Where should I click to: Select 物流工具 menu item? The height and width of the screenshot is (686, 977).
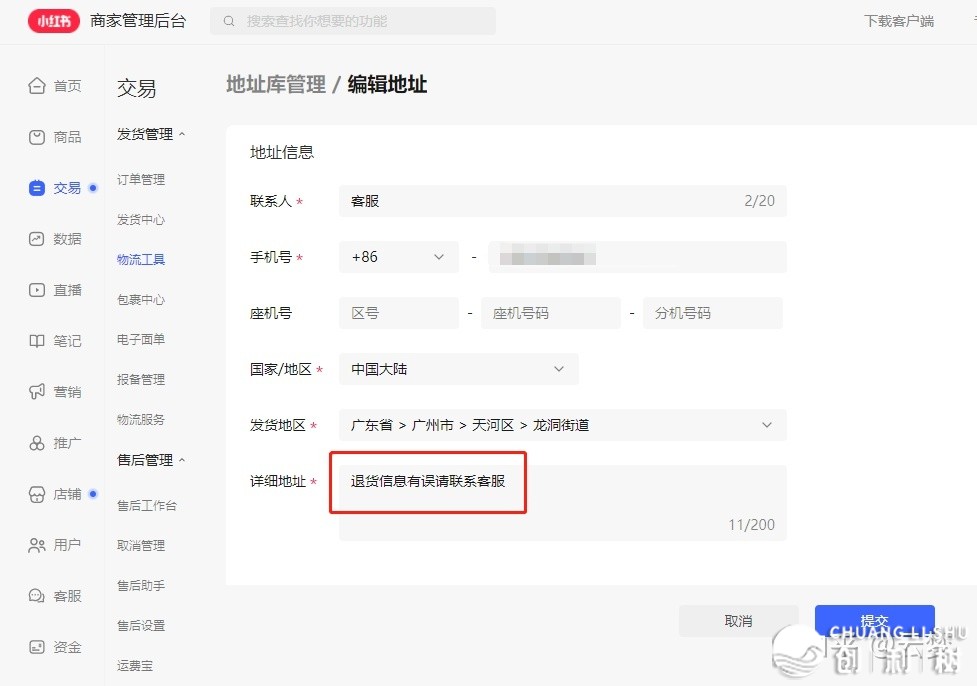pos(141,260)
